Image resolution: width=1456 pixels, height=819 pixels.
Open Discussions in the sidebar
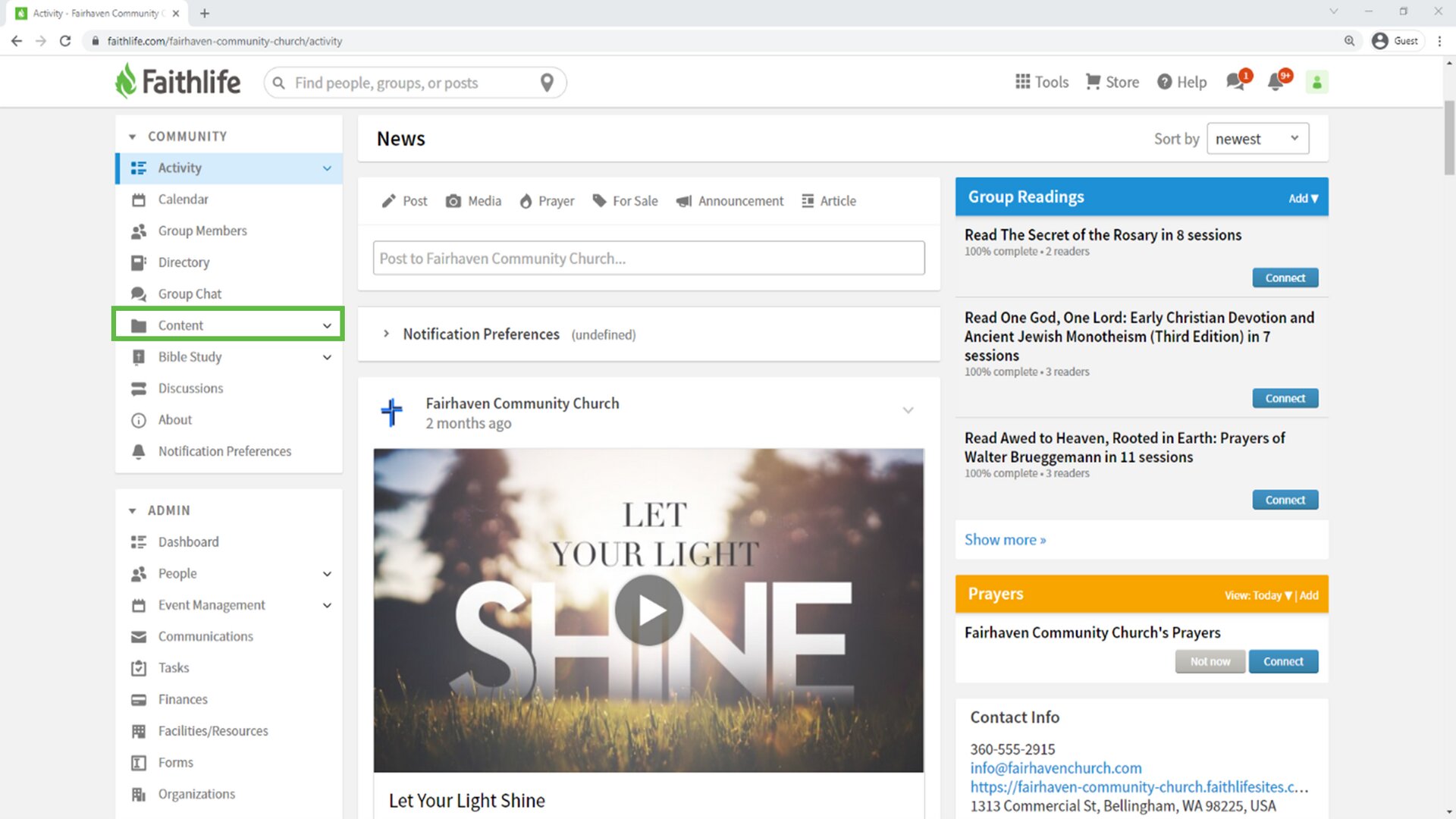click(229, 388)
